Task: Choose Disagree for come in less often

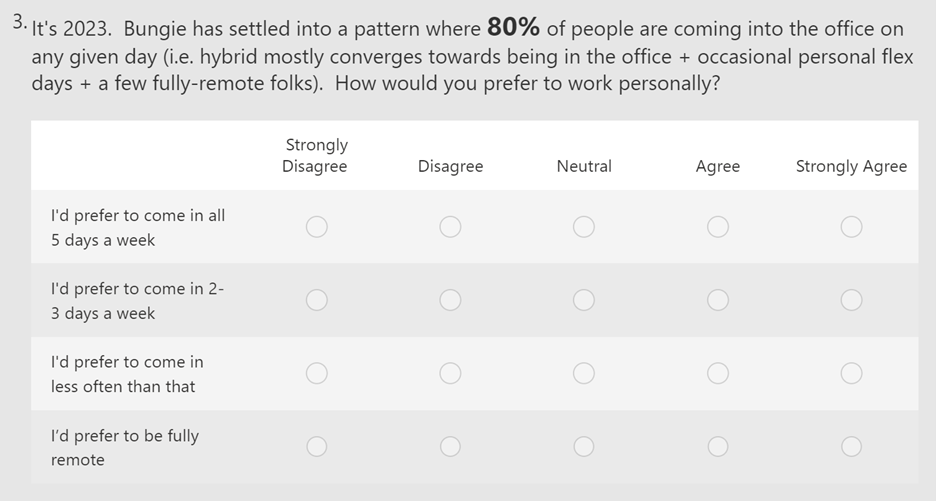Action: click(450, 373)
